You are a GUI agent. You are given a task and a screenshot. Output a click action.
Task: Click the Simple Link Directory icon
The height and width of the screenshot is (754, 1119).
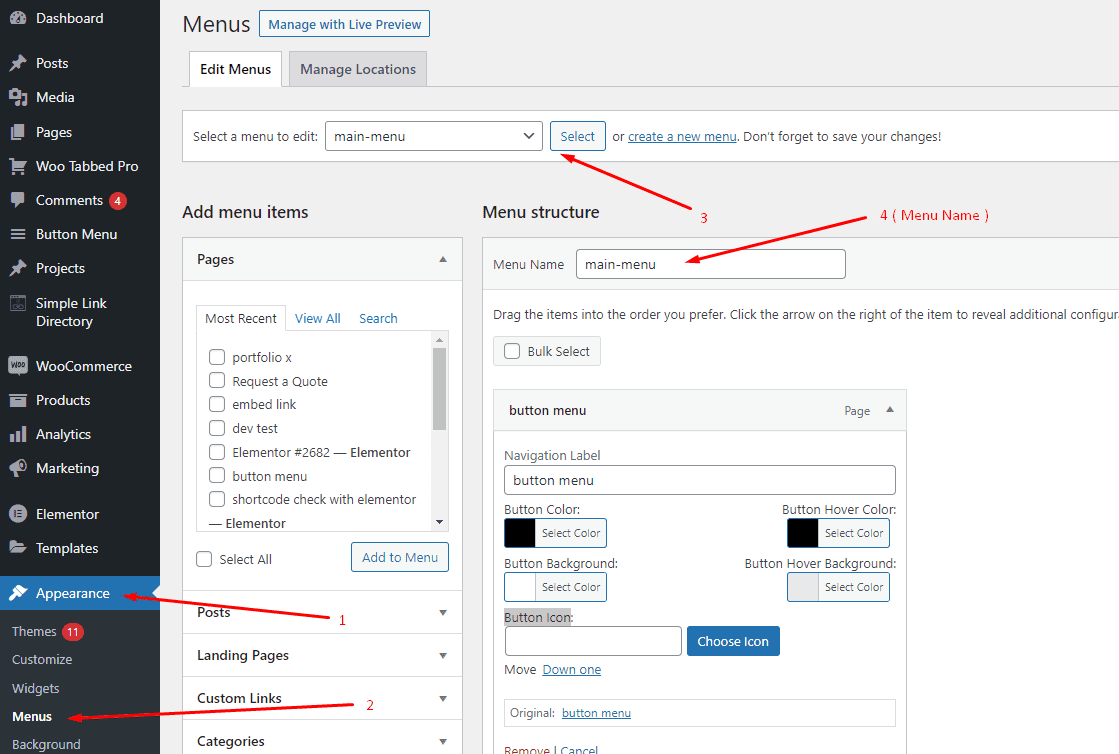[x=18, y=303]
